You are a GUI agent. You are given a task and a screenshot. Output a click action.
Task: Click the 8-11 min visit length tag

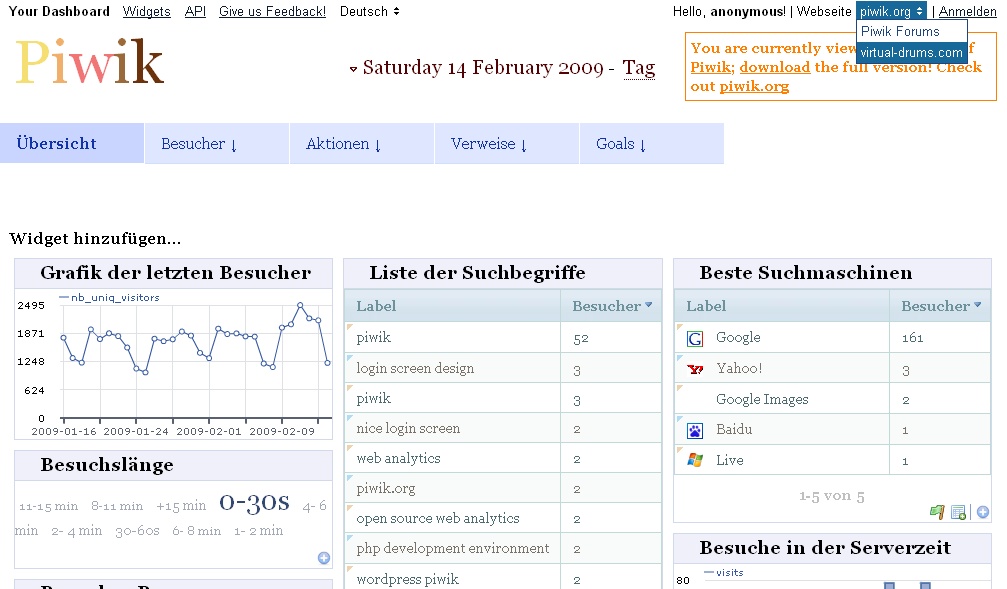117,506
